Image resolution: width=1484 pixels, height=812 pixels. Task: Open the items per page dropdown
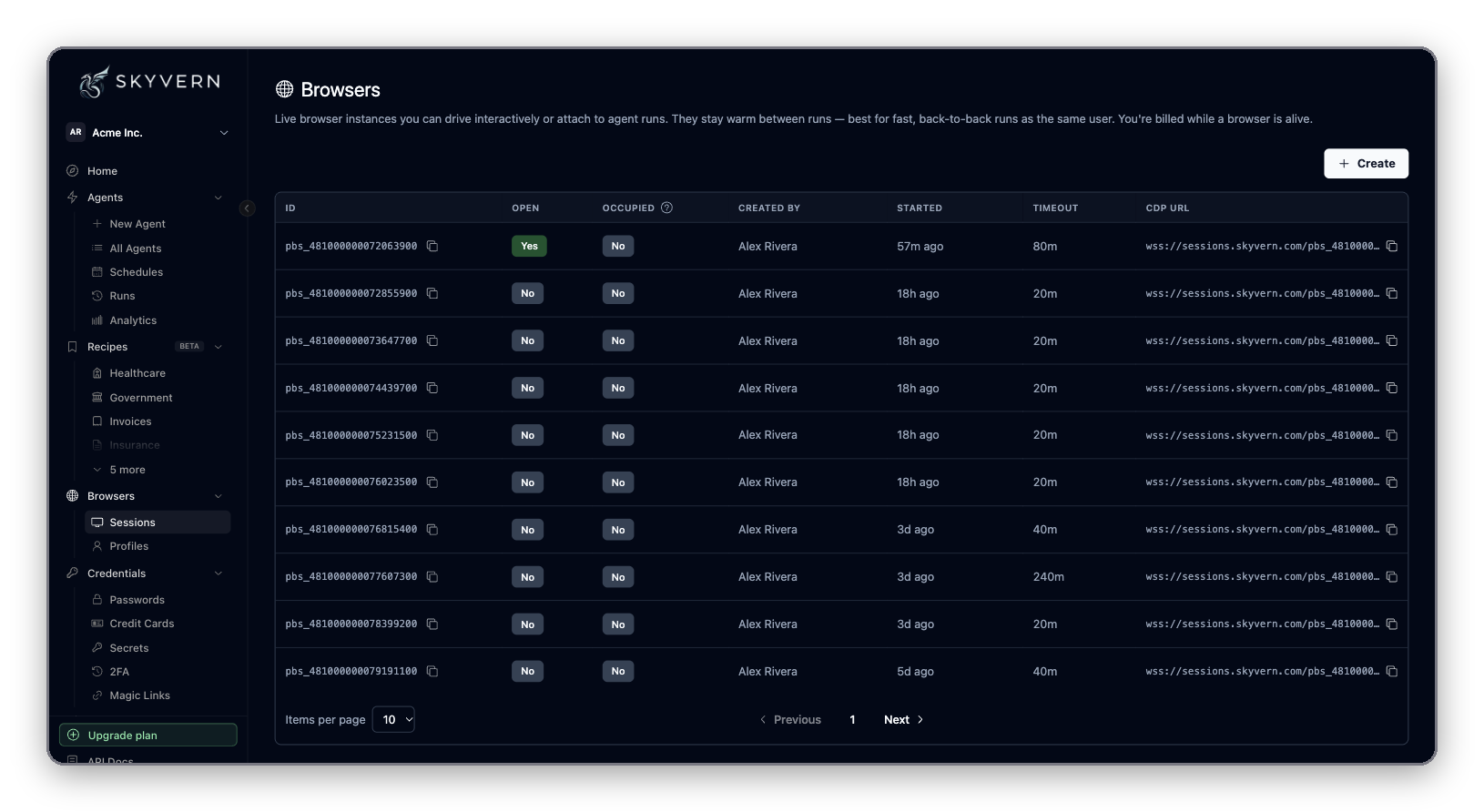pyautogui.click(x=393, y=719)
